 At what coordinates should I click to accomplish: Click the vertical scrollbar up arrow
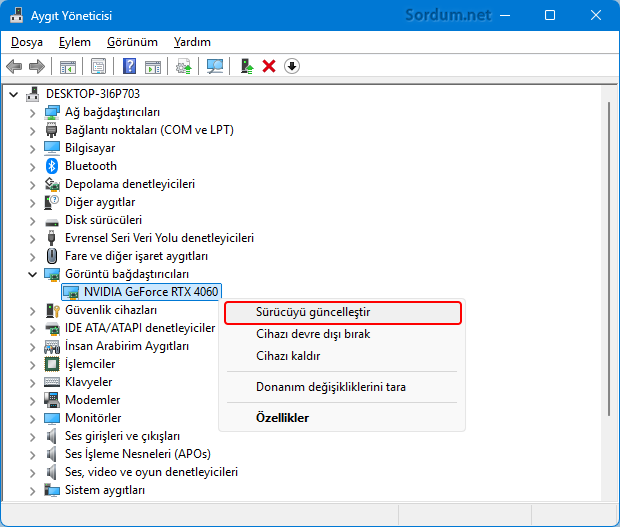[610, 93]
